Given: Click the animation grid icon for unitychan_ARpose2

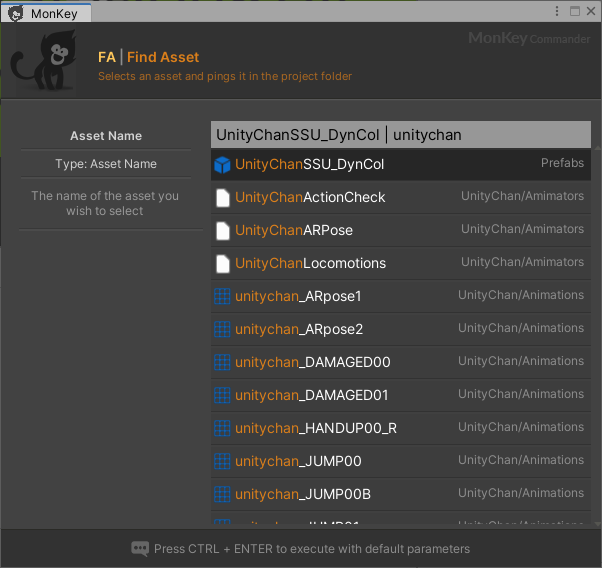Looking at the screenshot, I should pos(222,329).
